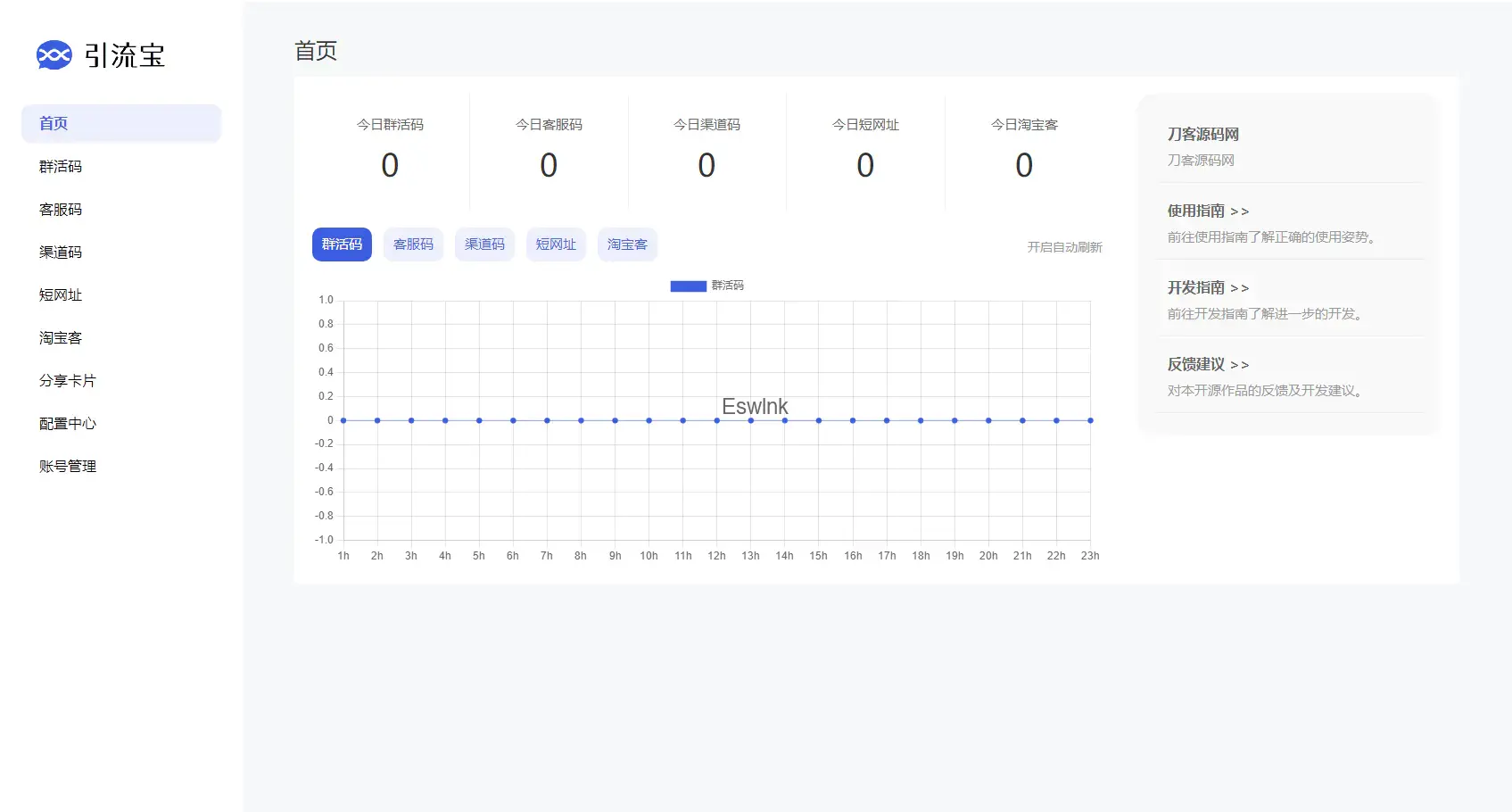This screenshot has height=812, width=1512.
Task: Show the 渠道码 chart tab
Action: click(x=484, y=244)
